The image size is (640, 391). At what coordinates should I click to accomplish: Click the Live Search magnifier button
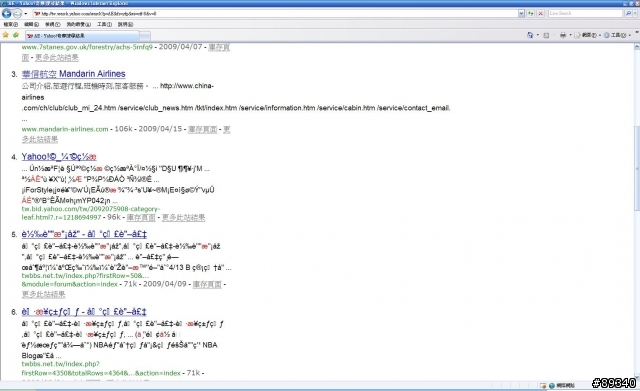pos(628,13)
